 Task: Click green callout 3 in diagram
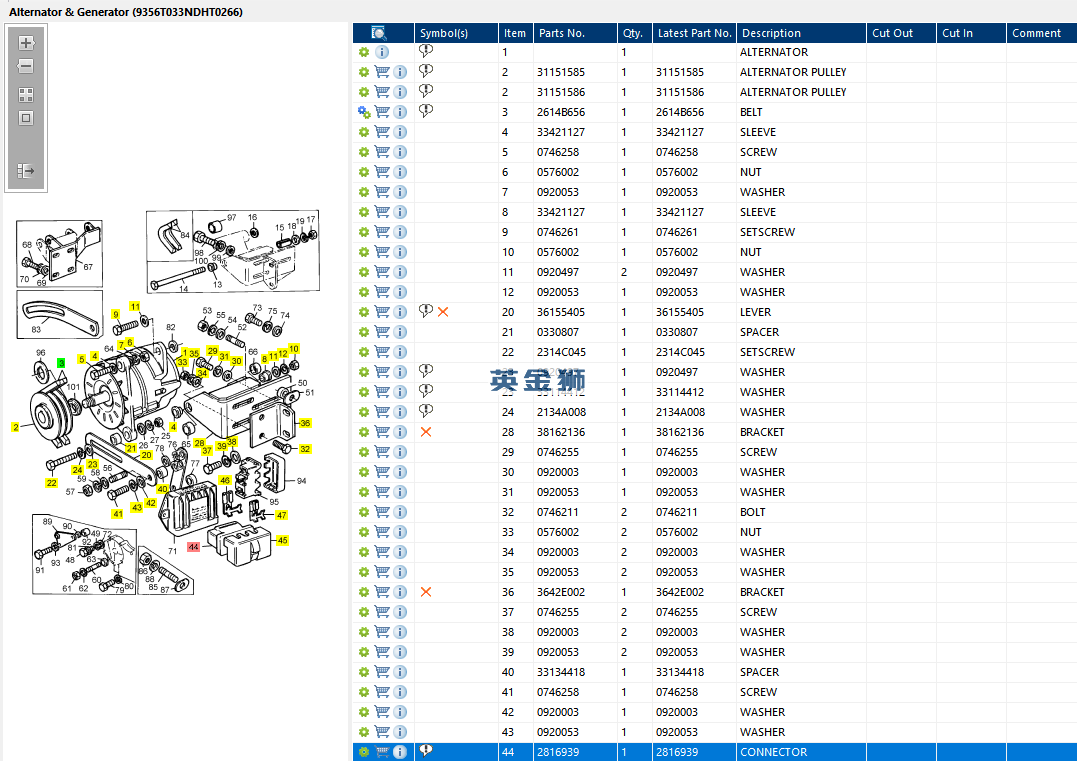pyautogui.click(x=61, y=363)
